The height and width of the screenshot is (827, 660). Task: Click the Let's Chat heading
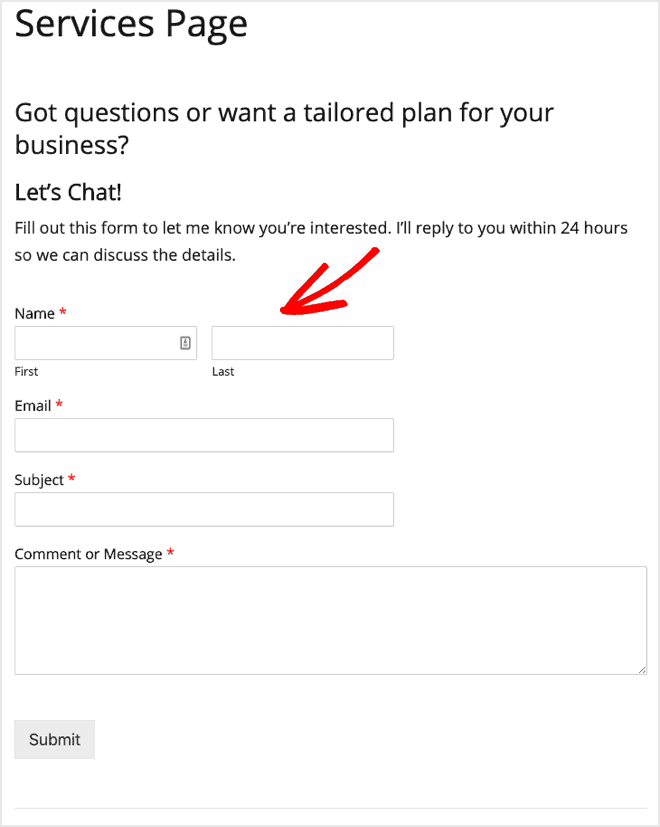point(68,192)
